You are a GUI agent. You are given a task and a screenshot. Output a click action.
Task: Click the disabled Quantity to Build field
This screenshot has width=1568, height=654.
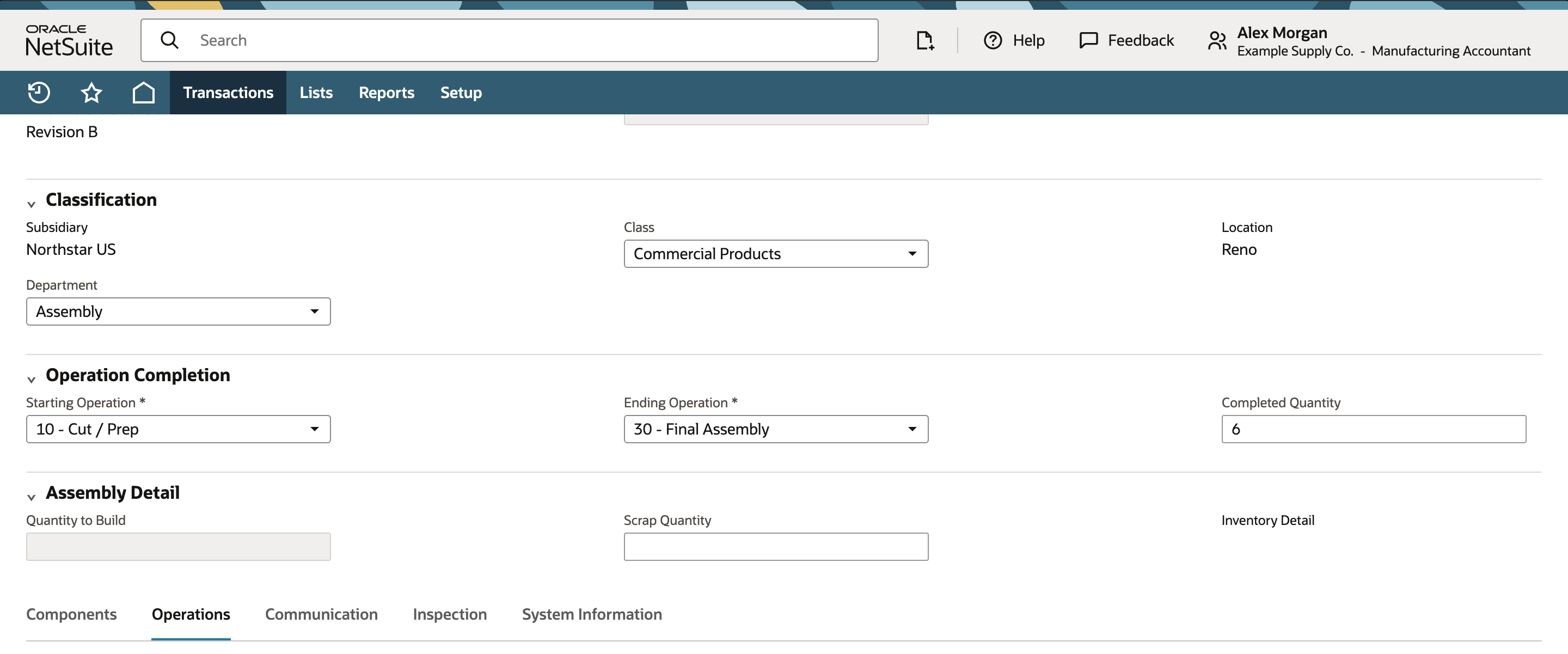[179, 546]
